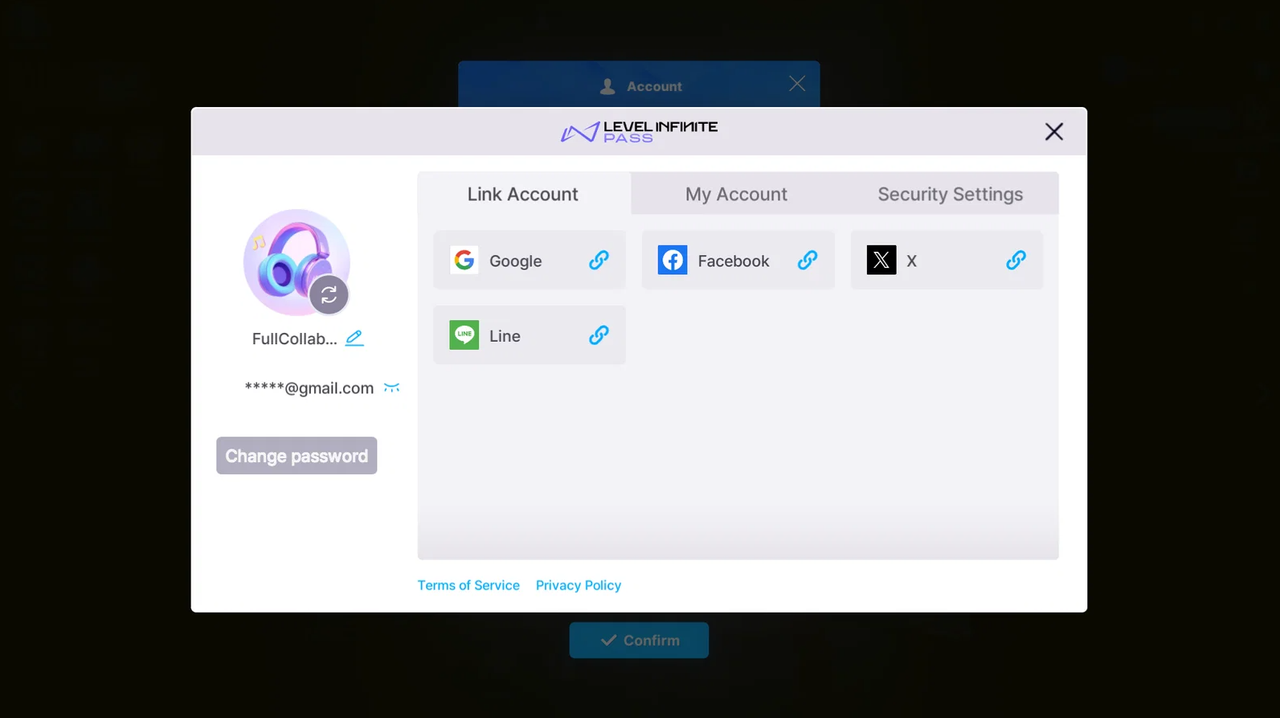Click the X account link chain icon
This screenshot has width=1280, height=718.
pos(1016,260)
